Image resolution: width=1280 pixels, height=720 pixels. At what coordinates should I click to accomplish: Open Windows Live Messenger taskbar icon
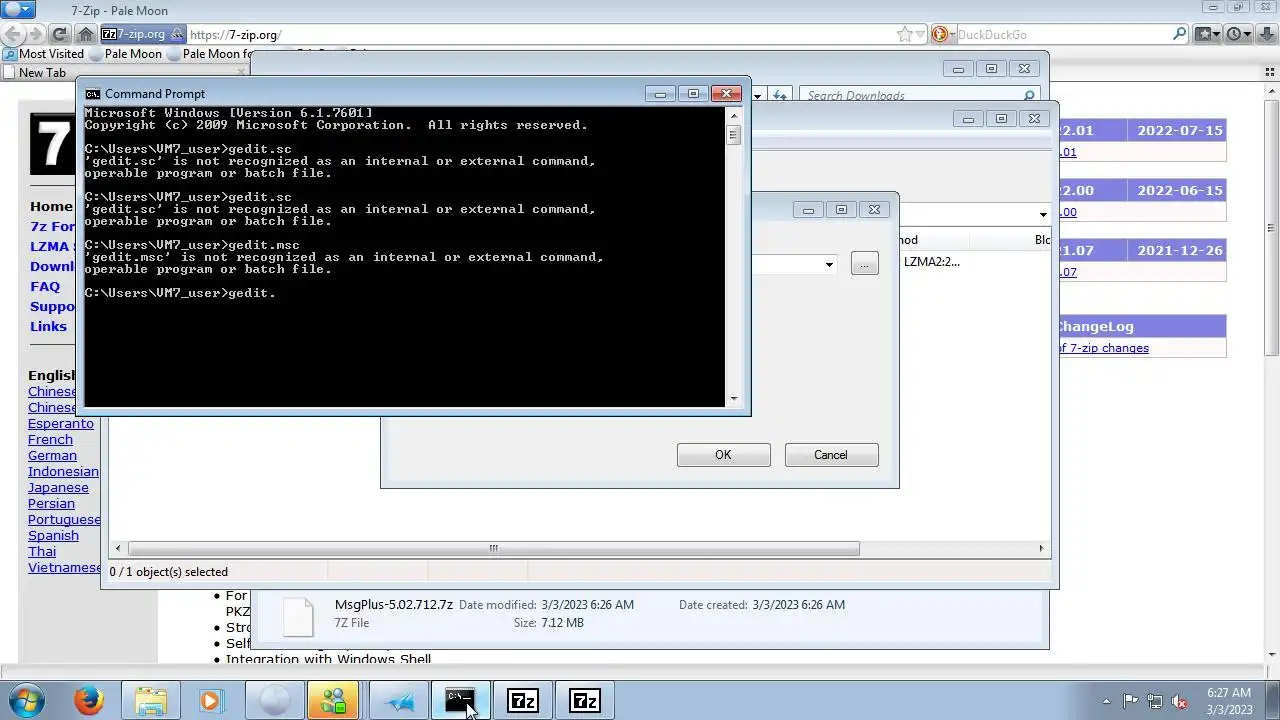tap(335, 700)
